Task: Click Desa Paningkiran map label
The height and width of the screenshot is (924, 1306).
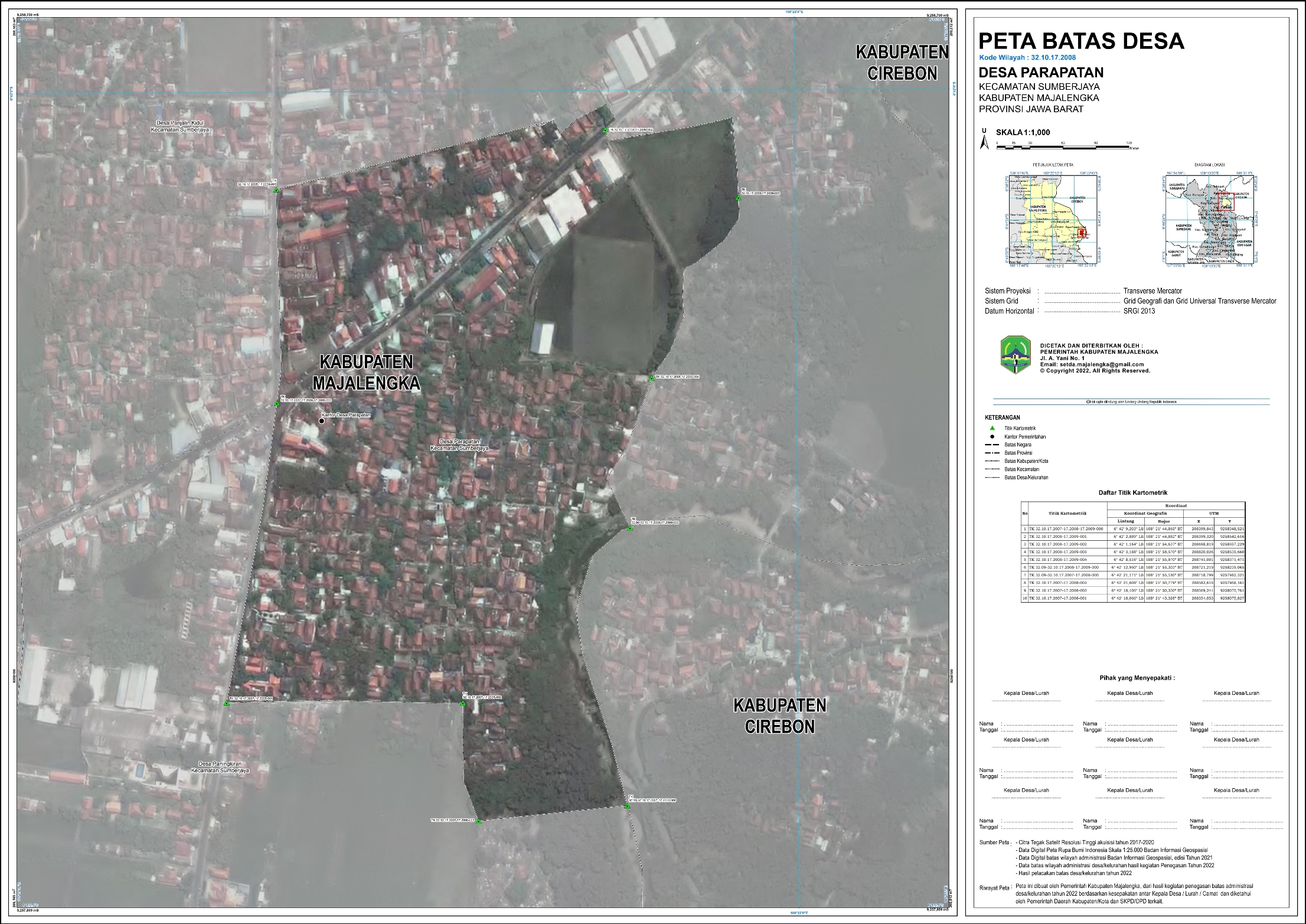Action: [x=220, y=767]
